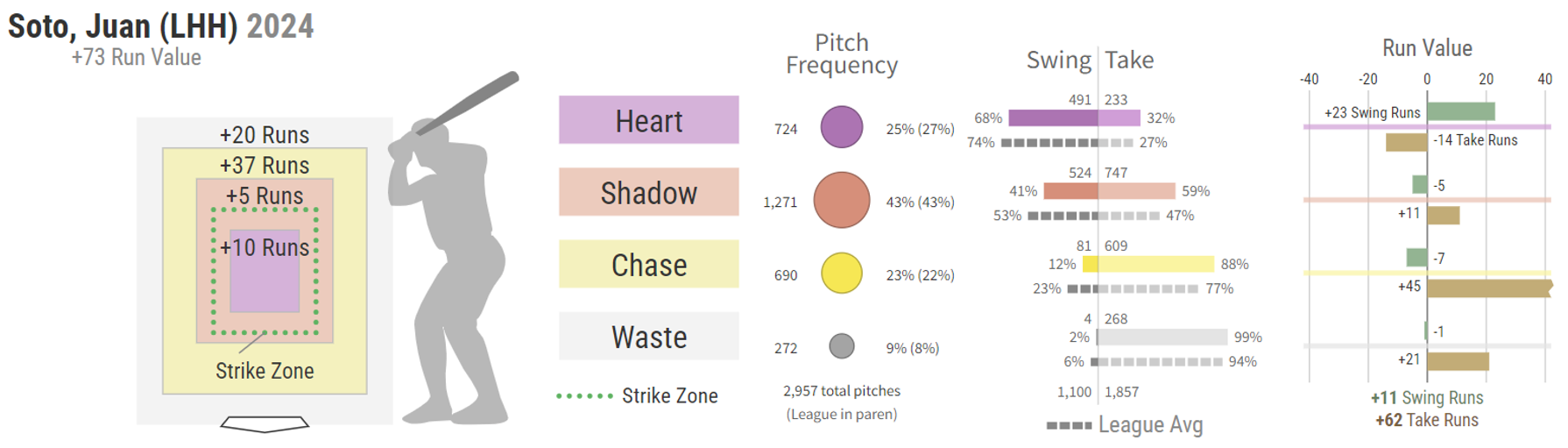Click the salmon Shadow frequency circle
1568x448 pixels.
point(841,200)
